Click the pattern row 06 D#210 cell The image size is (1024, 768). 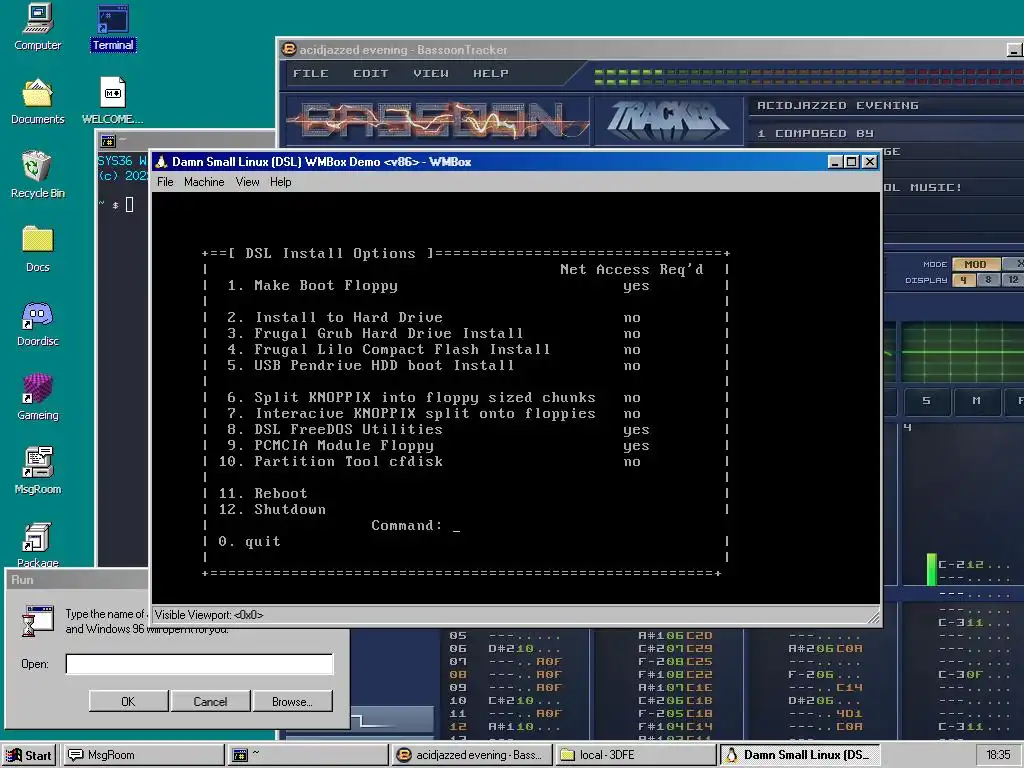pos(524,648)
